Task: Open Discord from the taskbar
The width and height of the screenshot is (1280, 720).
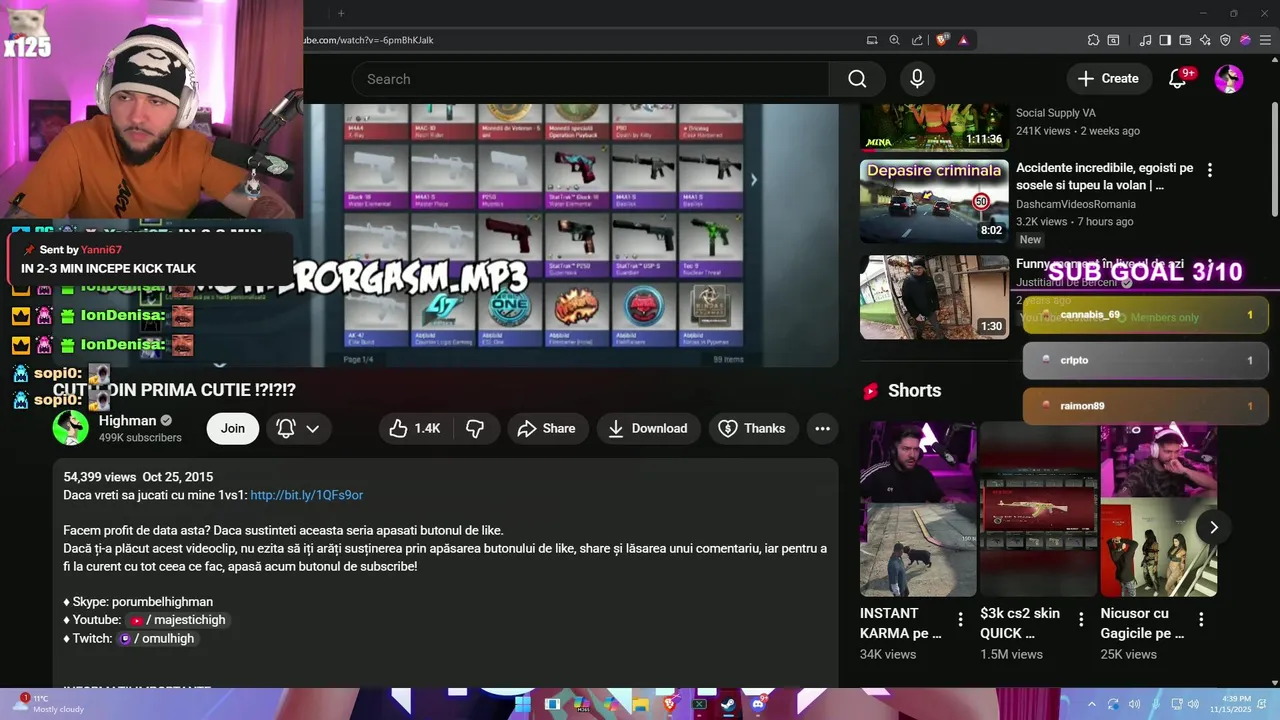Action: pyautogui.click(x=758, y=704)
